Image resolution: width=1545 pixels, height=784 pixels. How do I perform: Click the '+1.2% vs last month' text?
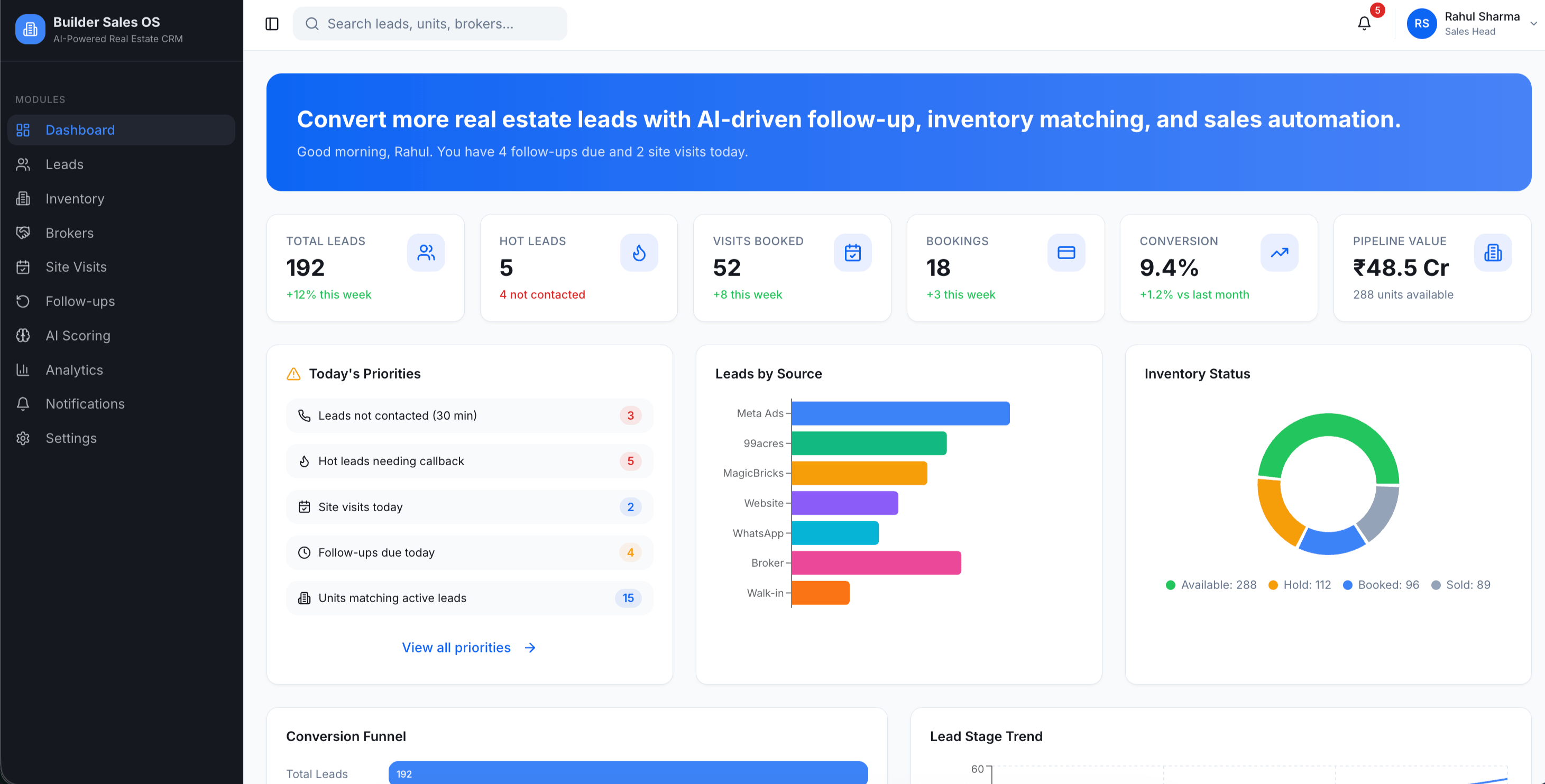click(1194, 294)
